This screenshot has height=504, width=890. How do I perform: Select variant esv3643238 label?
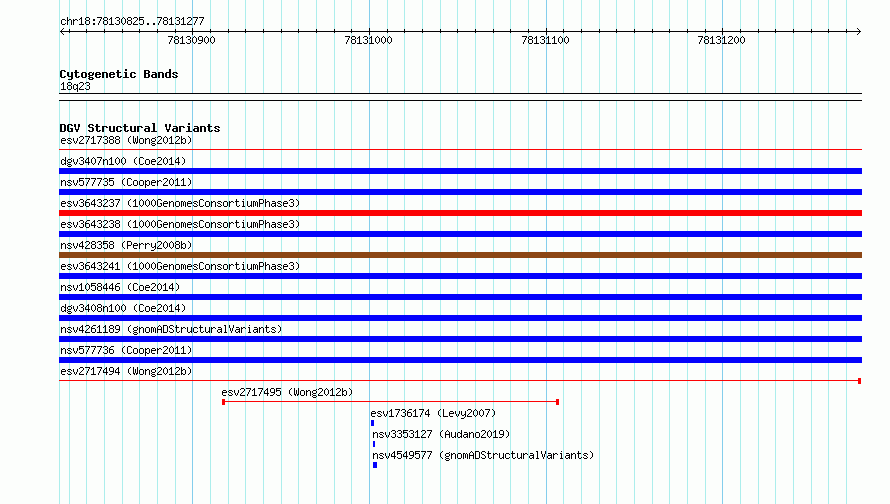[x=180, y=224]
